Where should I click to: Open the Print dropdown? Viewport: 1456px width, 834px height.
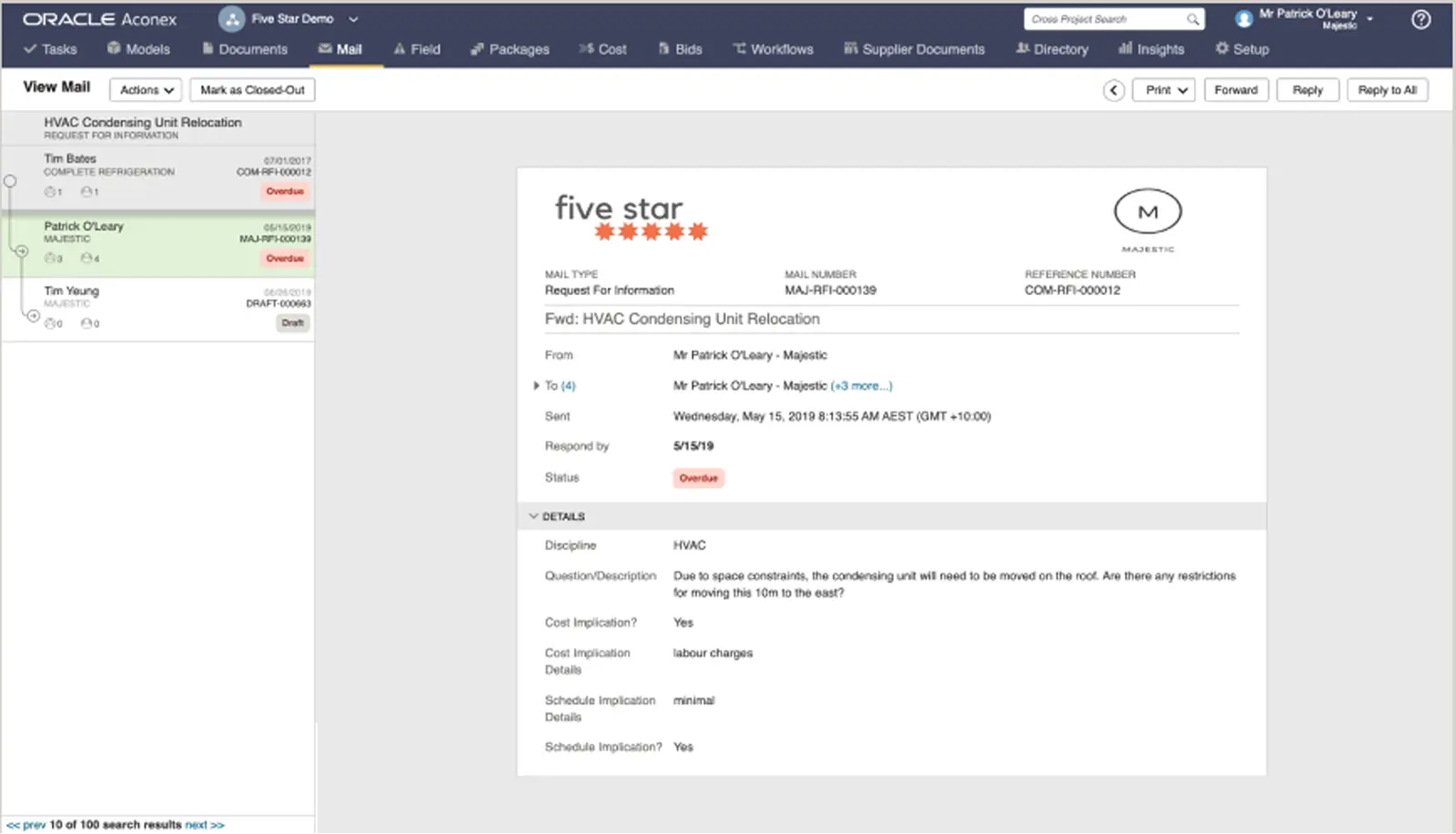1163,89
